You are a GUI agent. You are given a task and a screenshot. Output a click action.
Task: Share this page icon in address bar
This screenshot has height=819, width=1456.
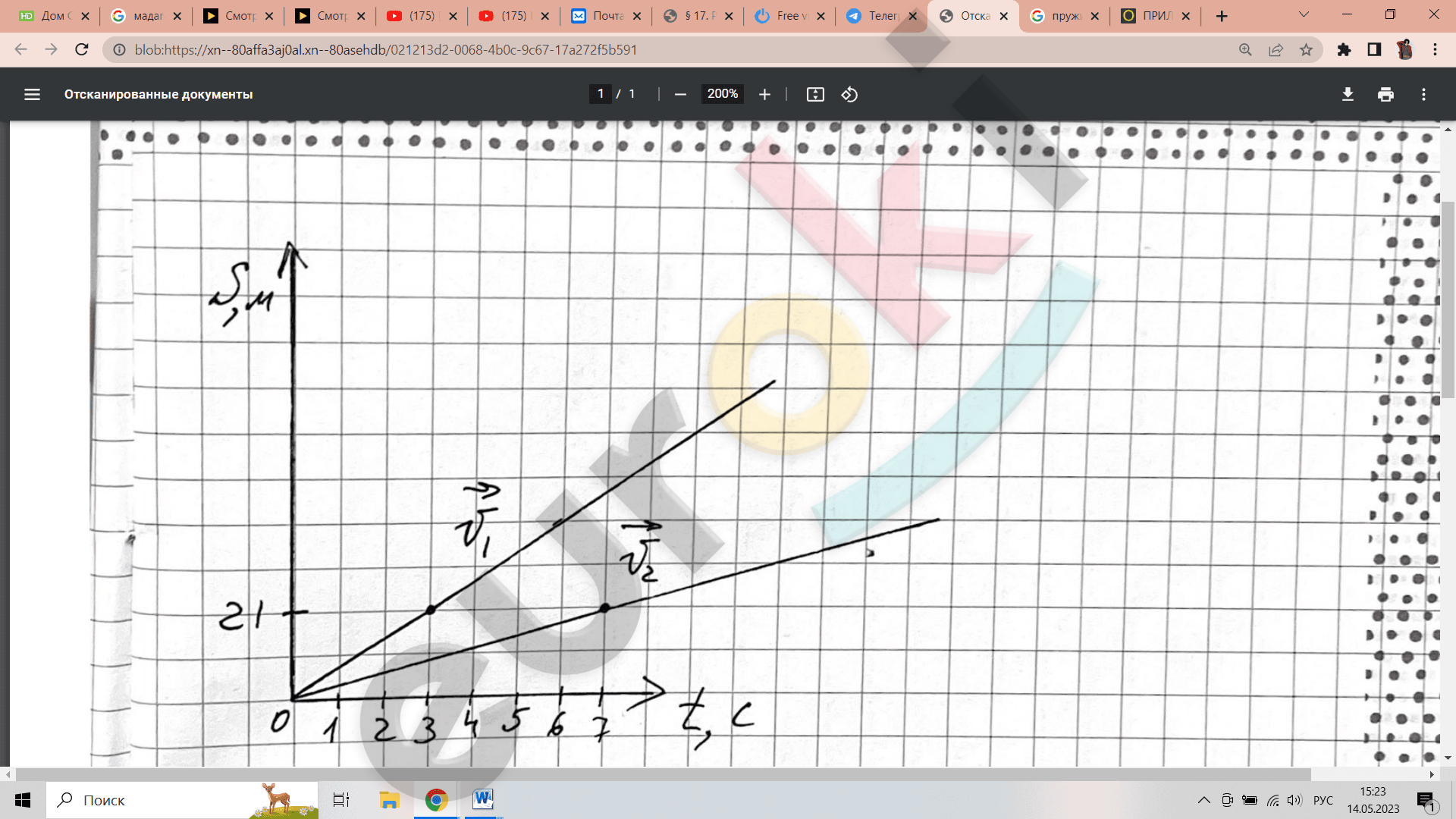pyautogui.click(x=1276, y=49)
